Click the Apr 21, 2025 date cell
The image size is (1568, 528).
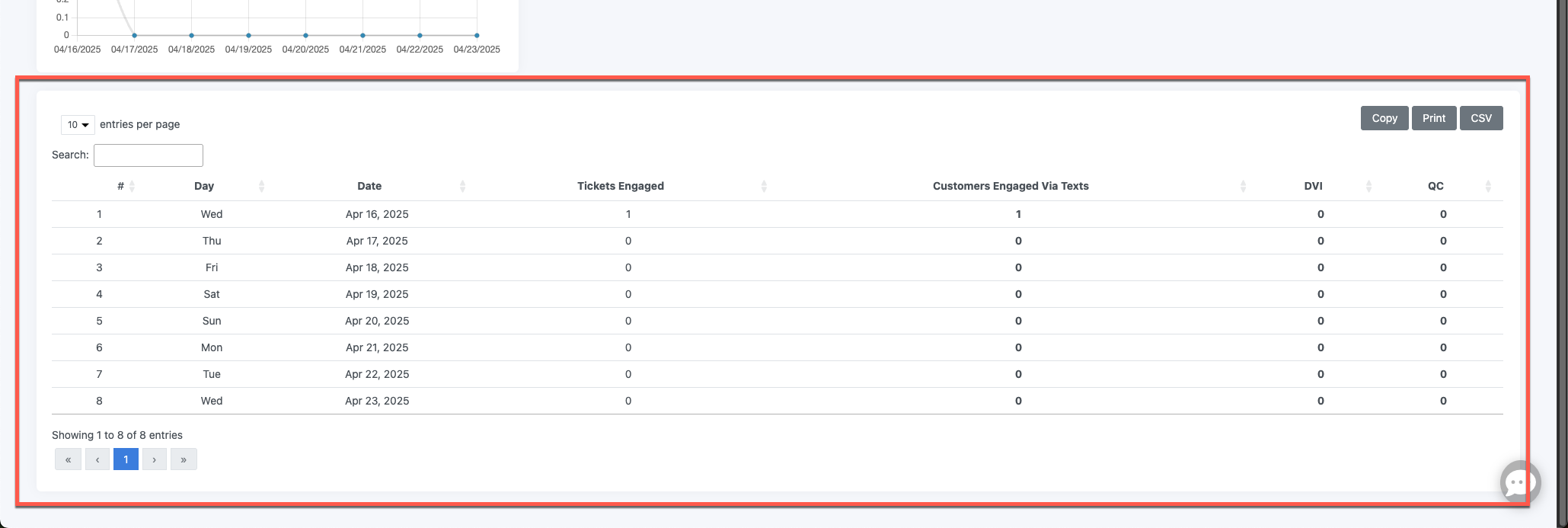(377, 347)
